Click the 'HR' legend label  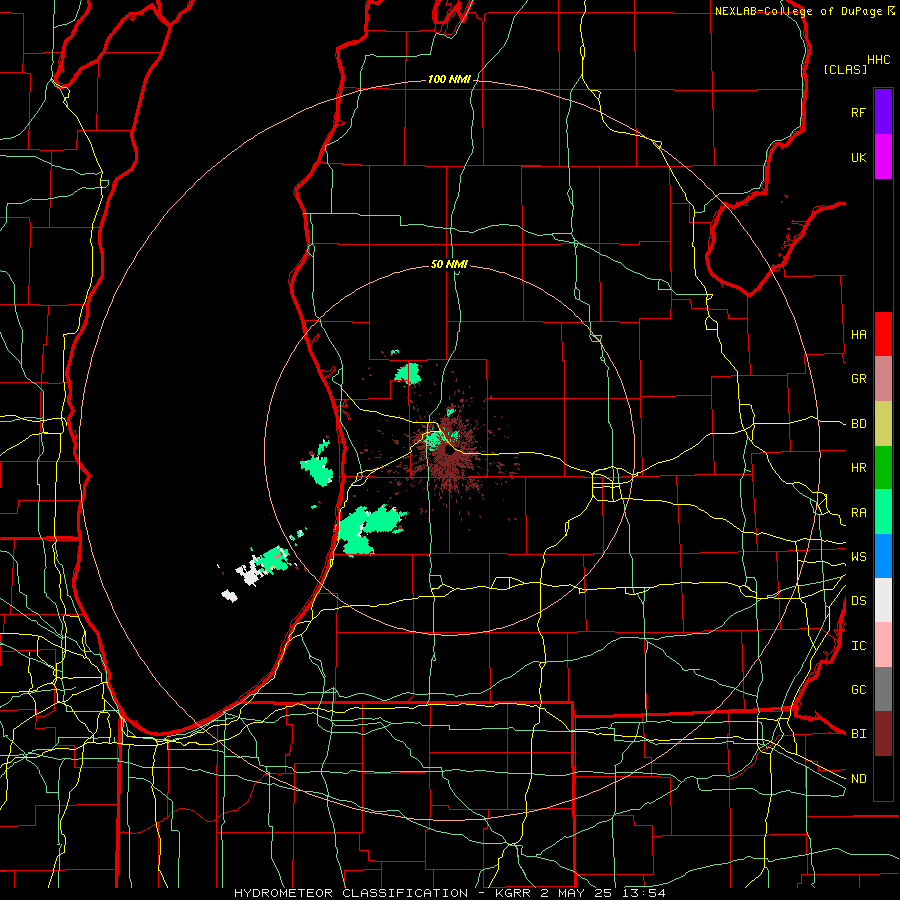click(858, 468)
